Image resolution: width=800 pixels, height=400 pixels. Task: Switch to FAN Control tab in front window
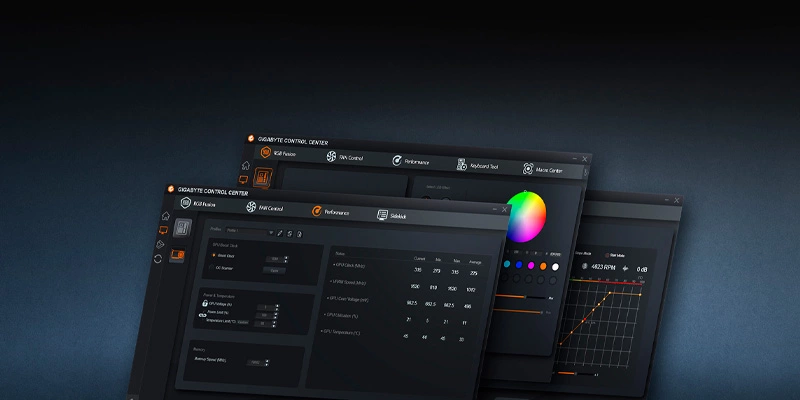264,208
